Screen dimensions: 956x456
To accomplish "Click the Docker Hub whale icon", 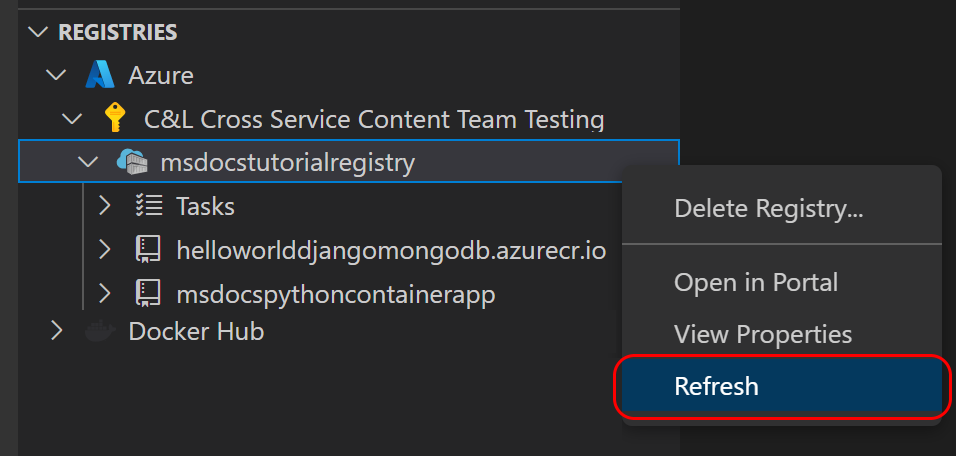I will pyautogui.click(x=100, y=331).
